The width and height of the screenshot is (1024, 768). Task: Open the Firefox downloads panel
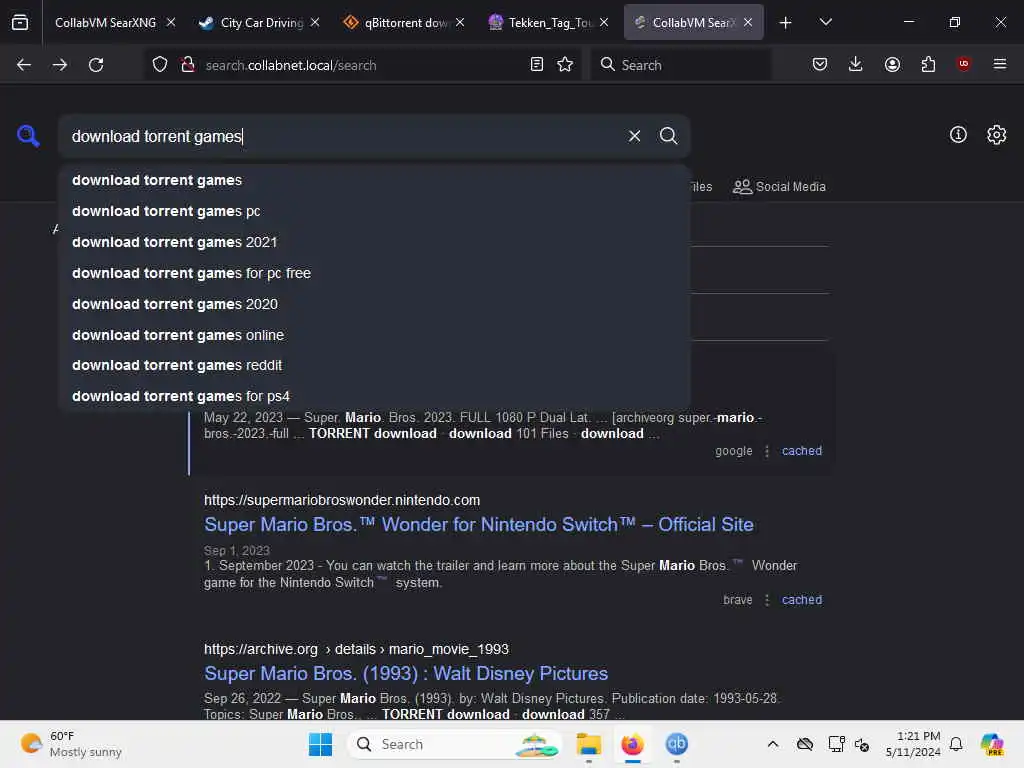tap(856, 64)
